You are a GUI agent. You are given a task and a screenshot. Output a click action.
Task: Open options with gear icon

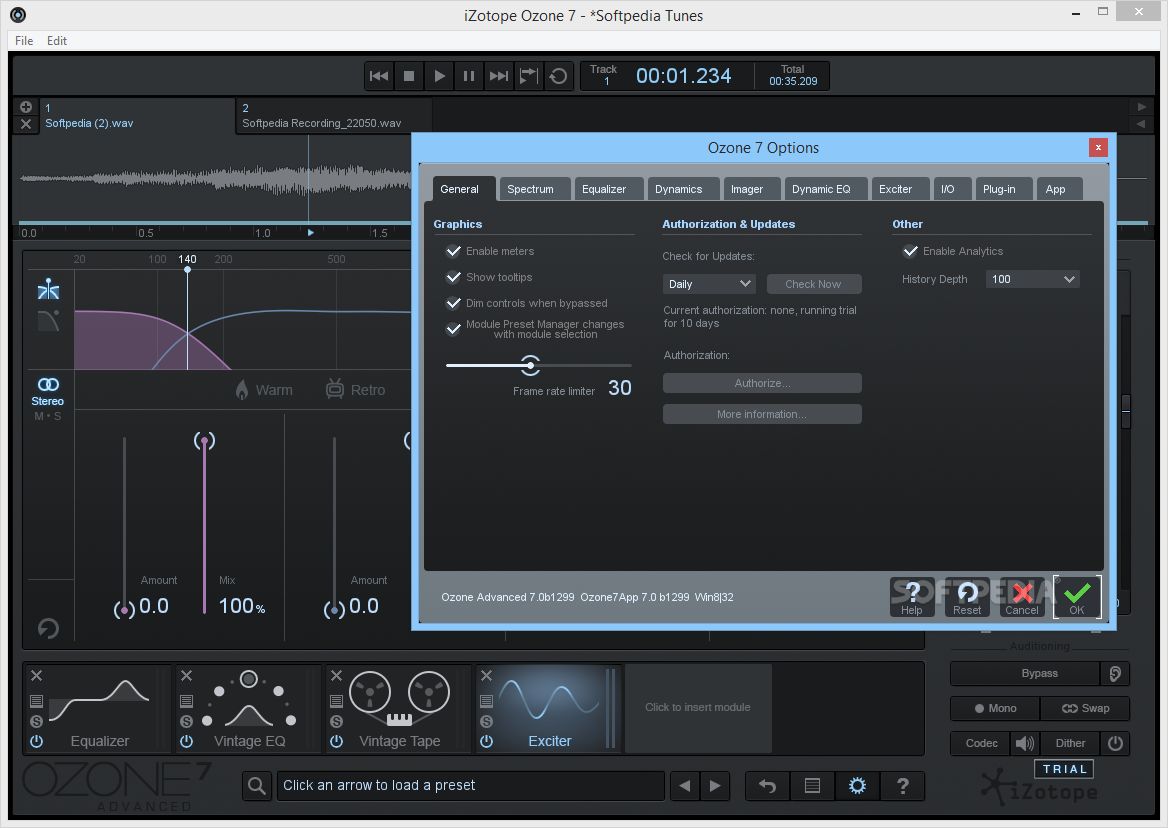pyautogui.click(x=857, y=786)
